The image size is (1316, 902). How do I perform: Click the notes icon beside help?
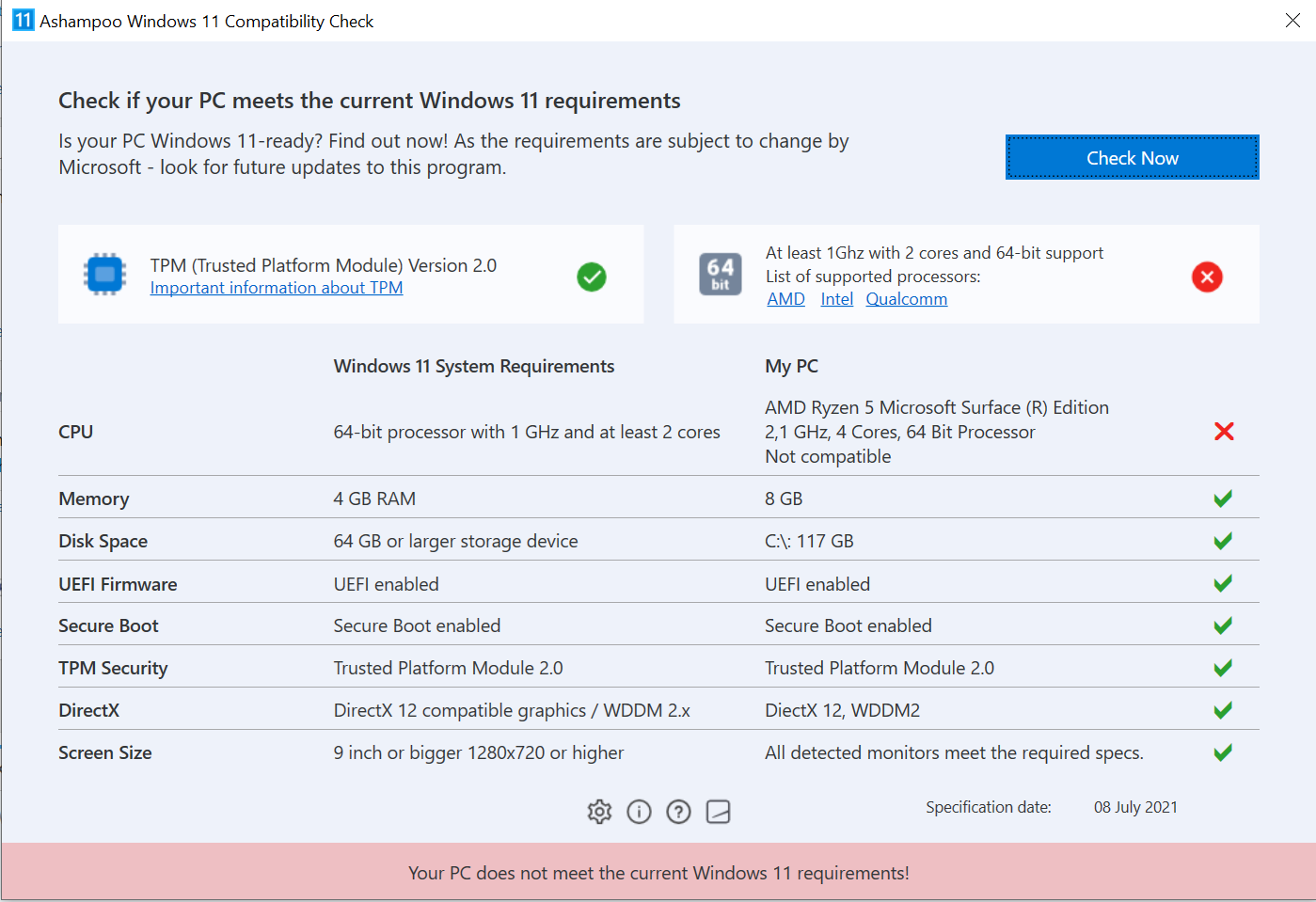tap(718, 812)
